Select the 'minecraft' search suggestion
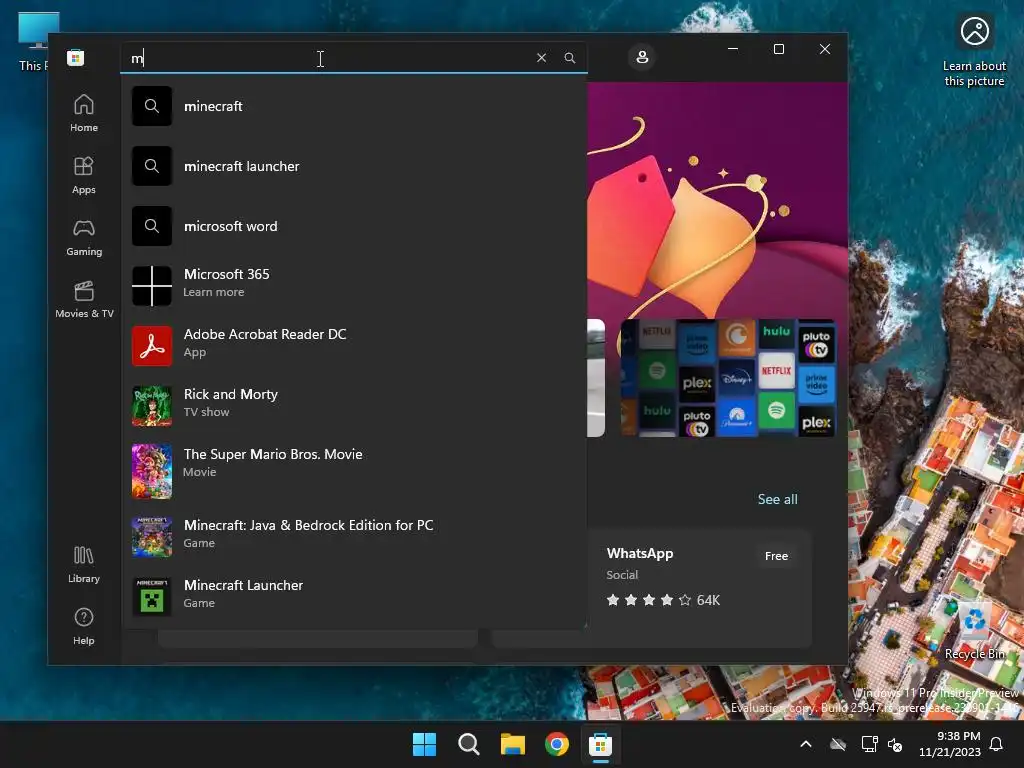This screenshot has width=1024, height=768. click(354, 106)
